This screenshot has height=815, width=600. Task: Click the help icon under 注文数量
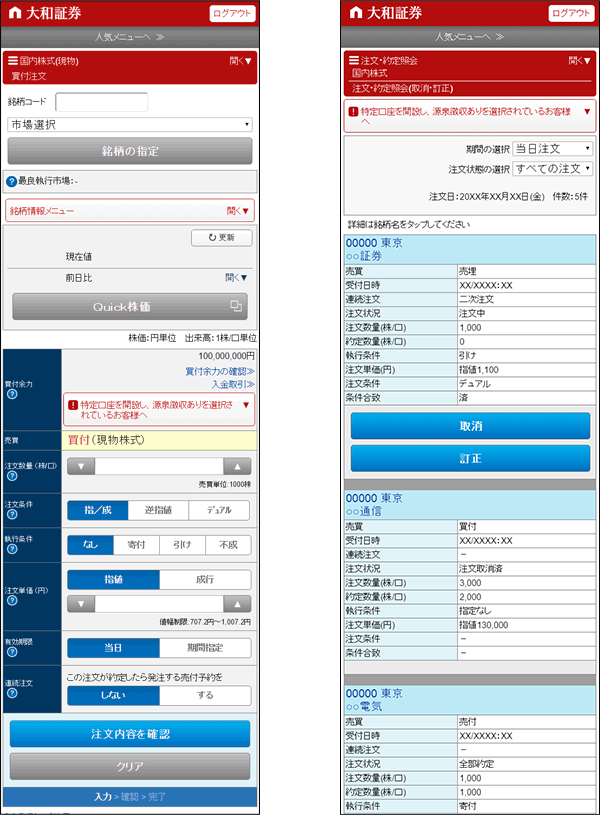[12, 477]
